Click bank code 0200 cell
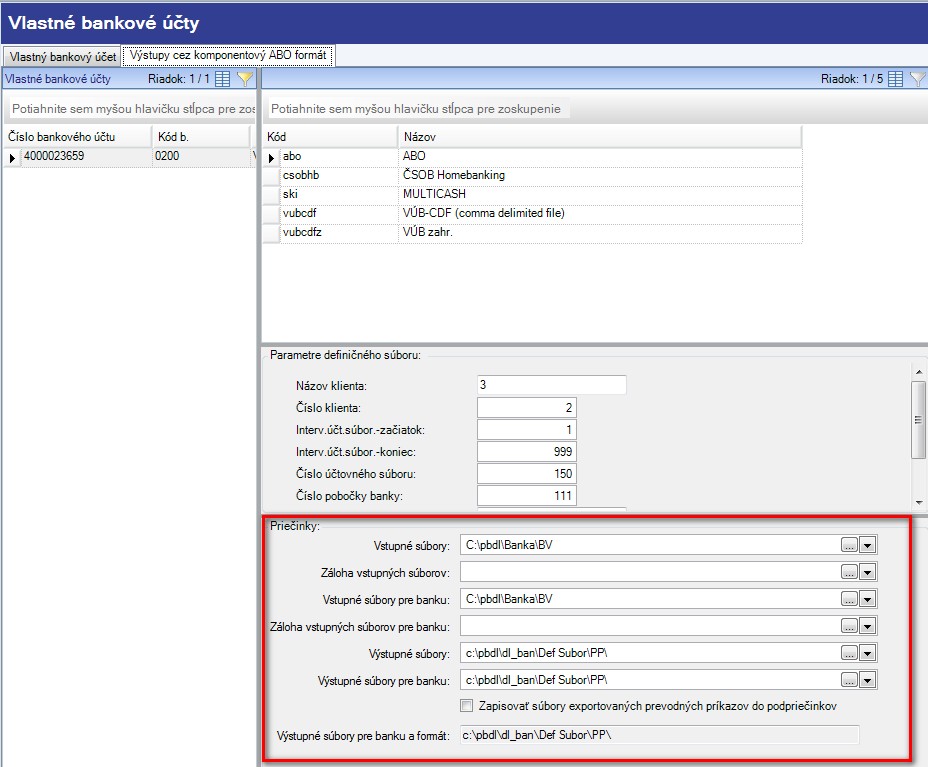Image resolution: width=928 pixels, height=767 pixels. click(x=201, y=156)
